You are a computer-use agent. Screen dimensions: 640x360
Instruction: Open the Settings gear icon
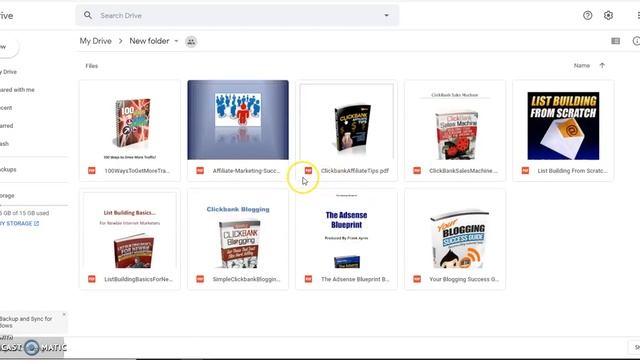click(608, 16)
